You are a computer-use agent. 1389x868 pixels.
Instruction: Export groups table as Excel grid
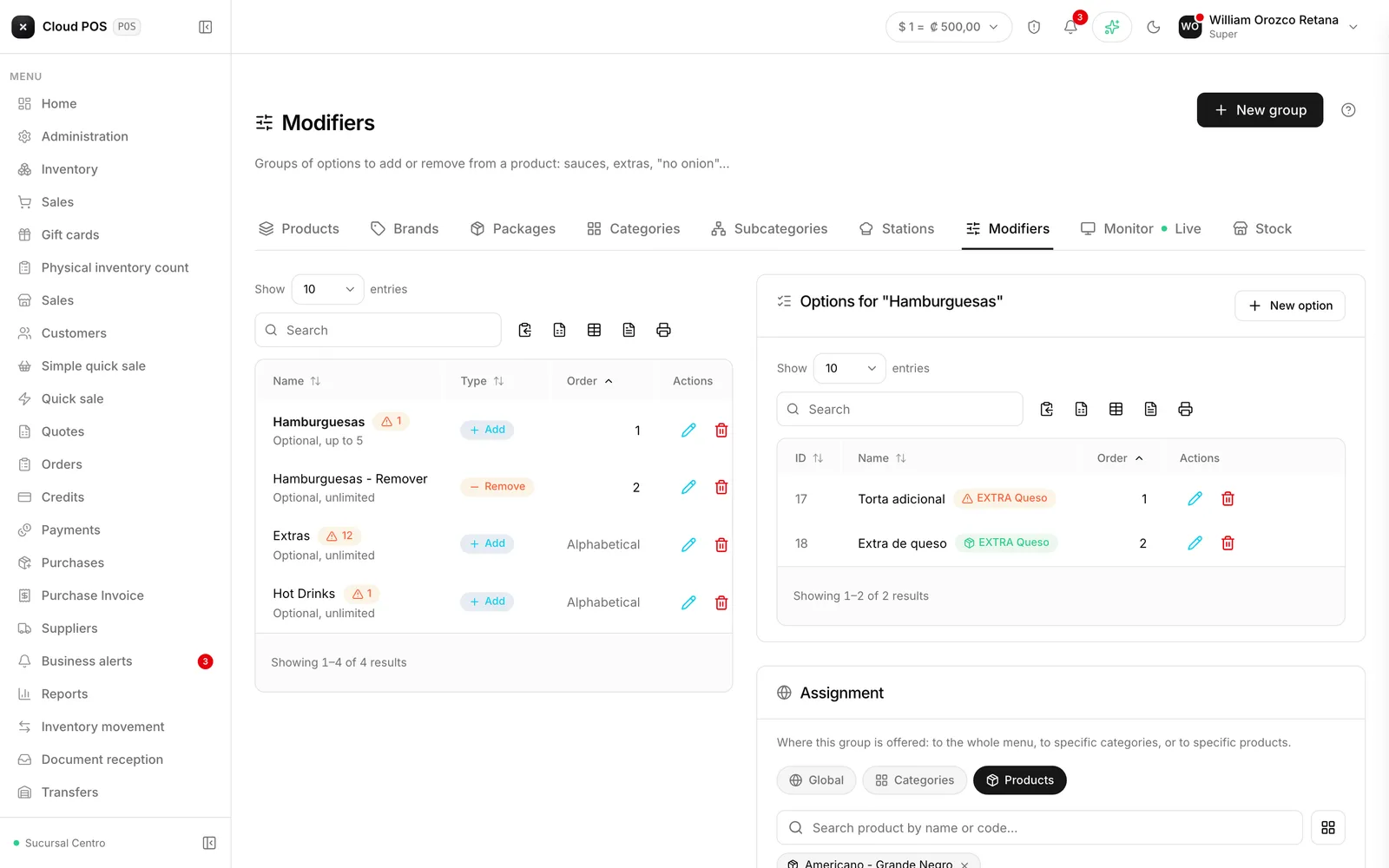pos(594,330)
